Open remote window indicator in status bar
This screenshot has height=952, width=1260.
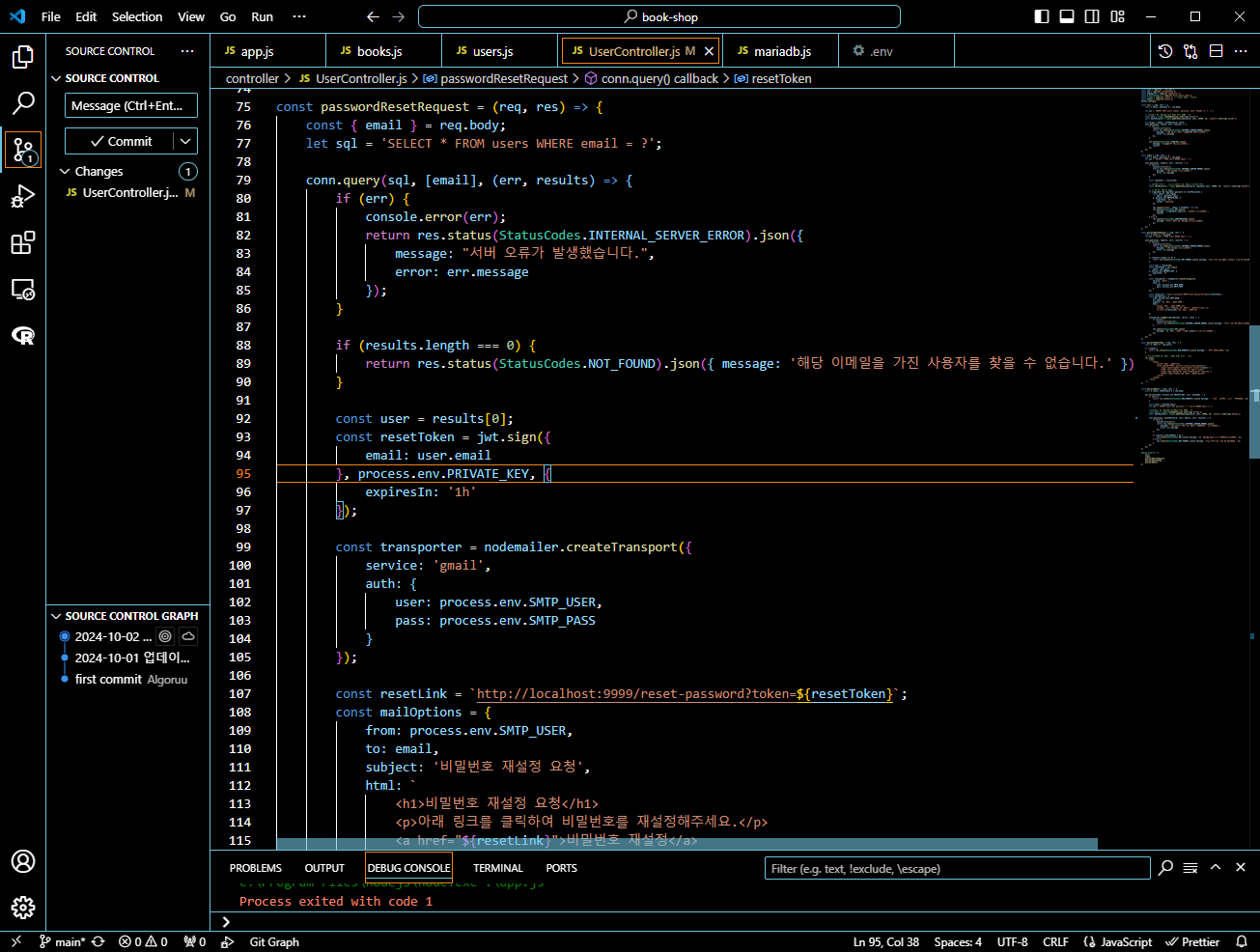point(16,941)
